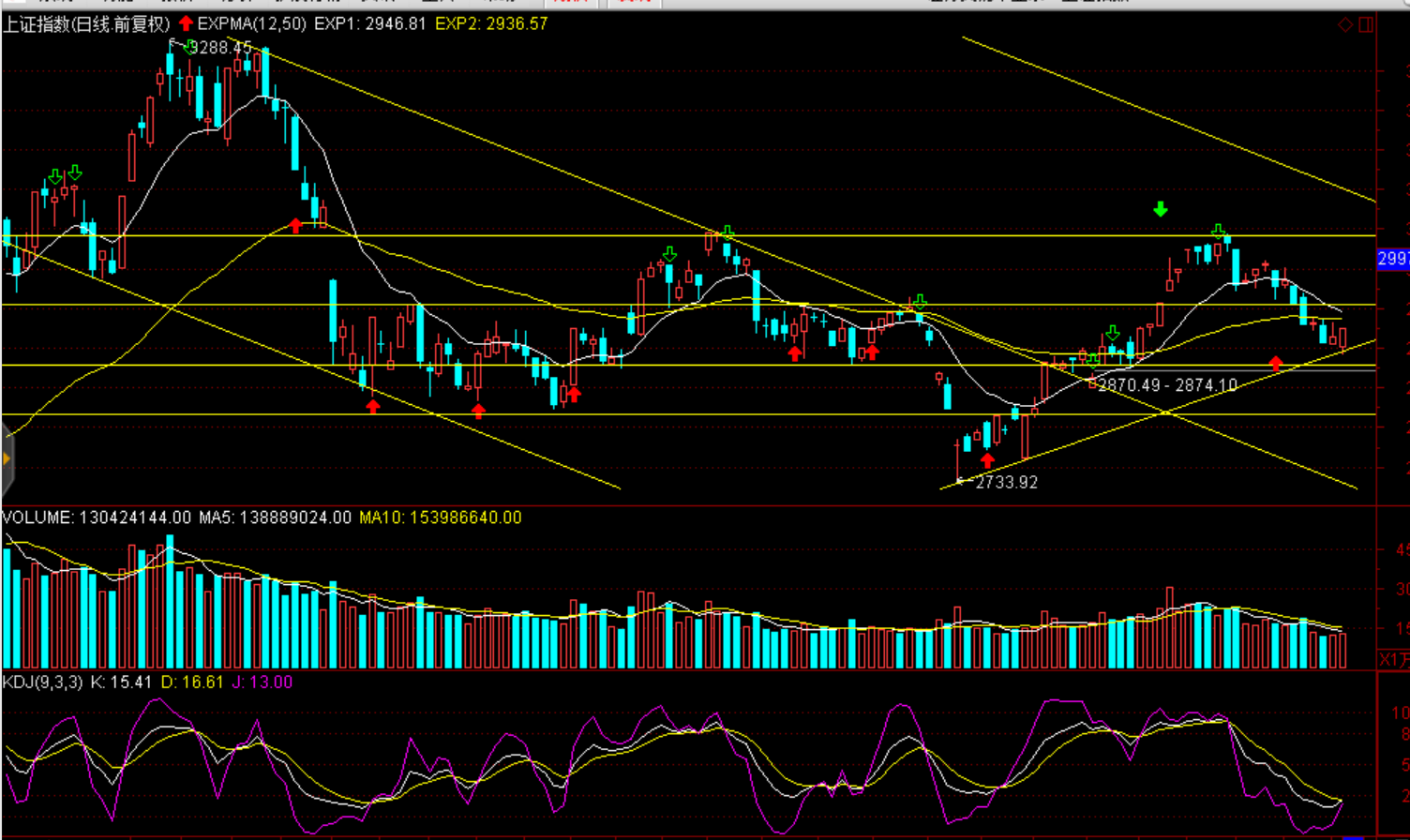Viewport: 1410px width, 840px height.
Task: Select the rightmost red up arrow signal
Action: pyautogui.click(x=1275, y=363)
